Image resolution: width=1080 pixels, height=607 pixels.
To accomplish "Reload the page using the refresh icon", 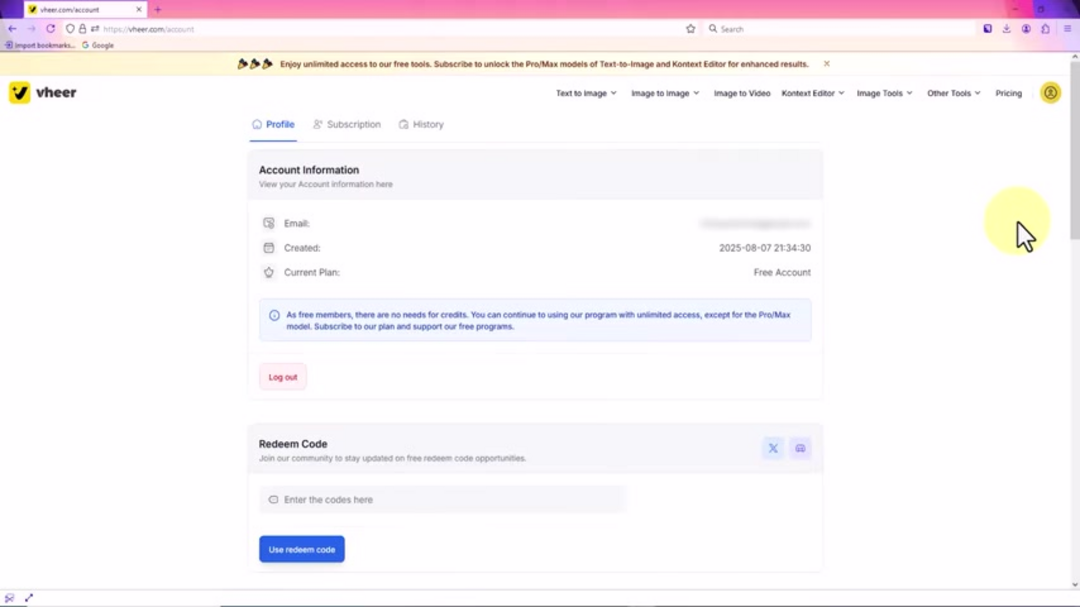I will pos(50,29).
